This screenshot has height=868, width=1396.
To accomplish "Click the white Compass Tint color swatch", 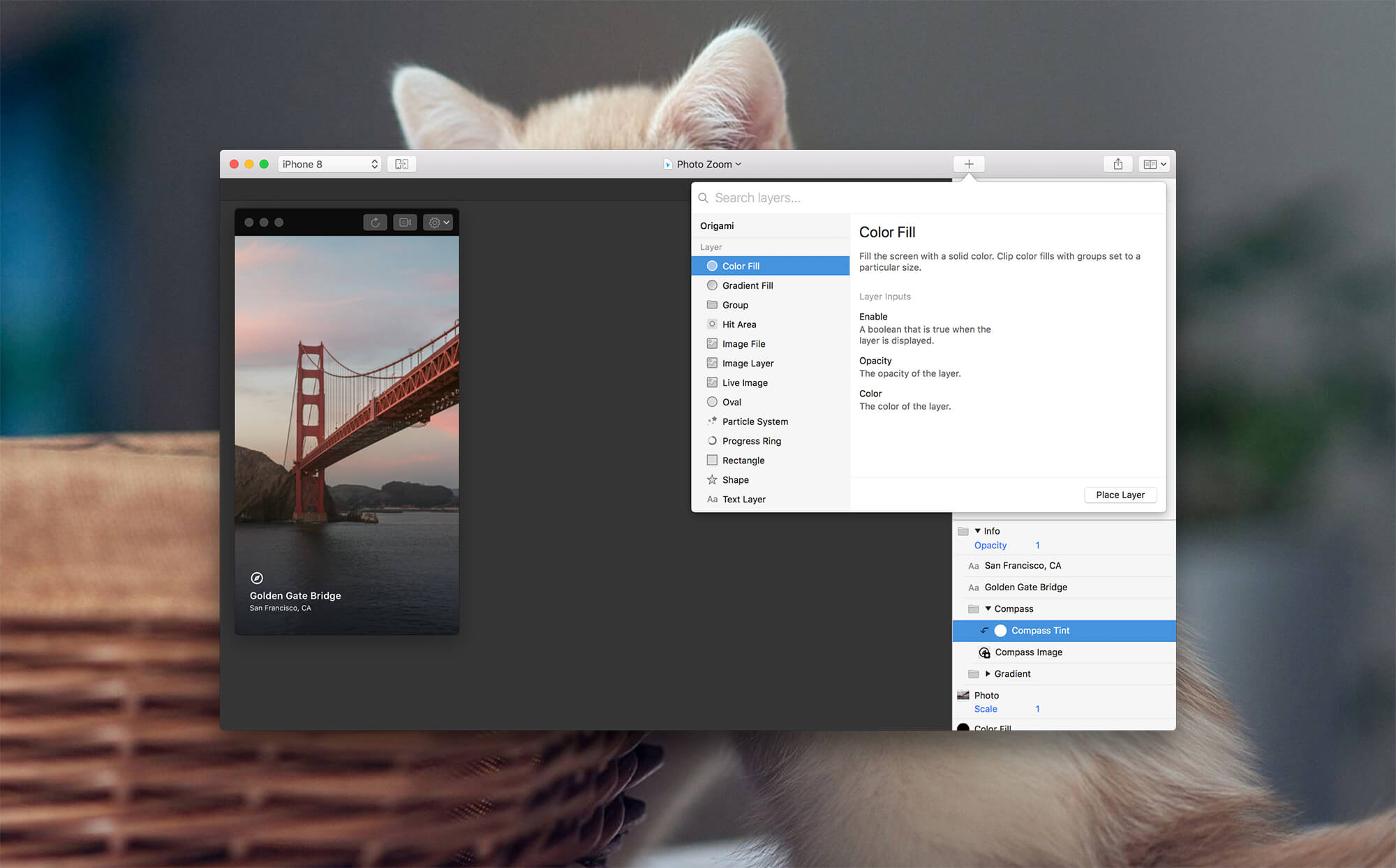I will pos(1000,631).
